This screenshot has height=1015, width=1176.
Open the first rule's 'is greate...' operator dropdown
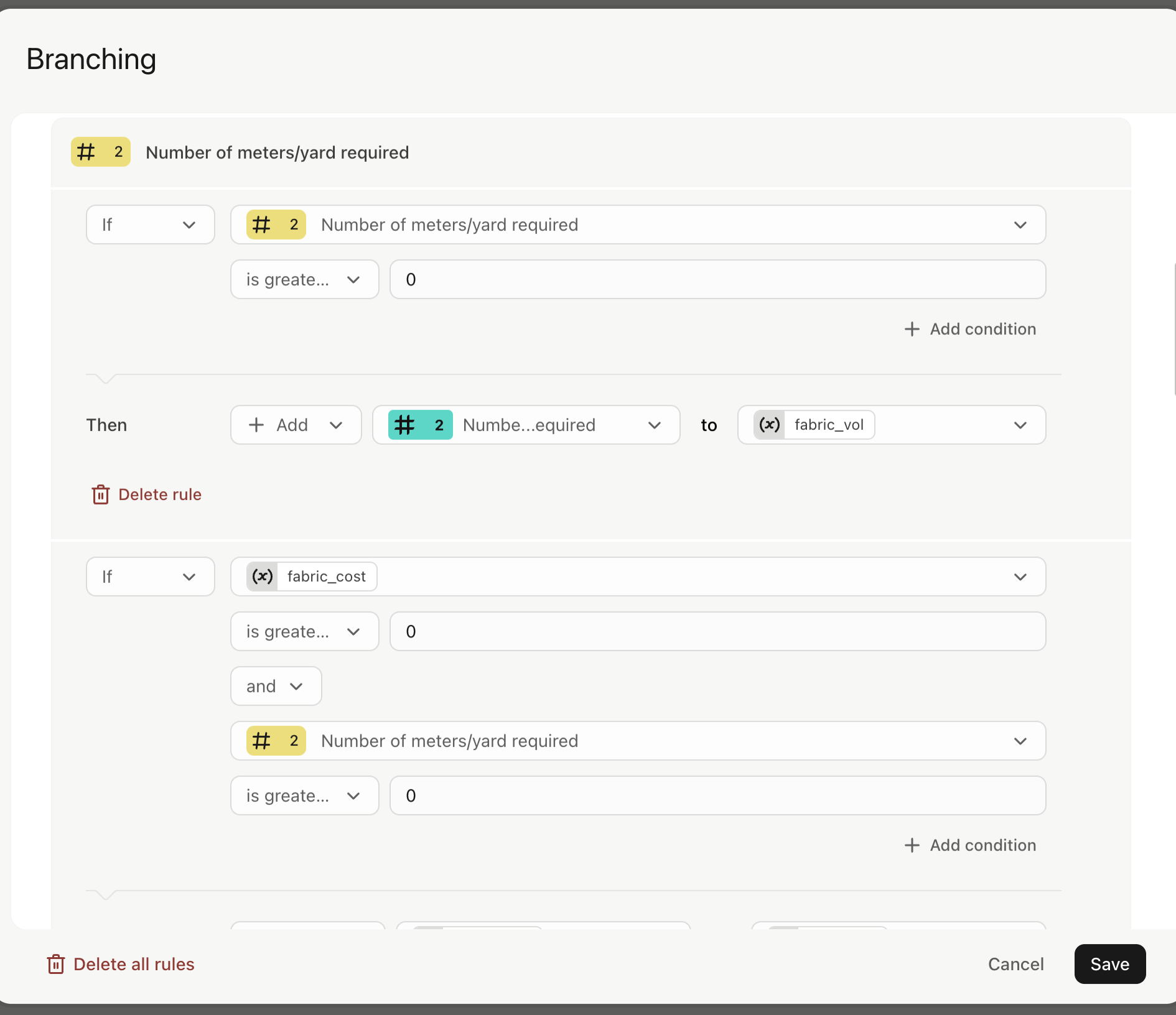pos(304,279)
